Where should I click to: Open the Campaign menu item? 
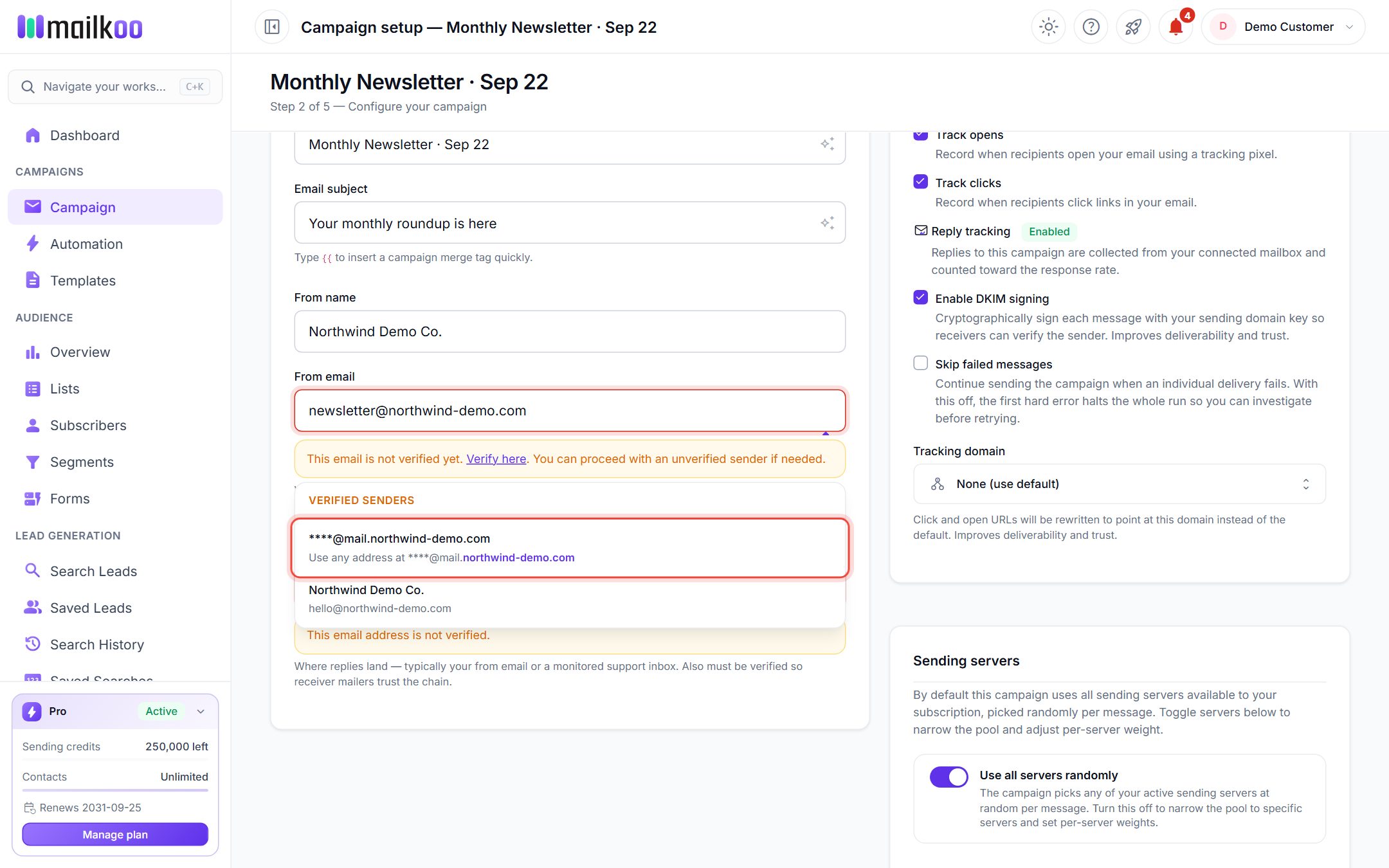coord(115,207)
